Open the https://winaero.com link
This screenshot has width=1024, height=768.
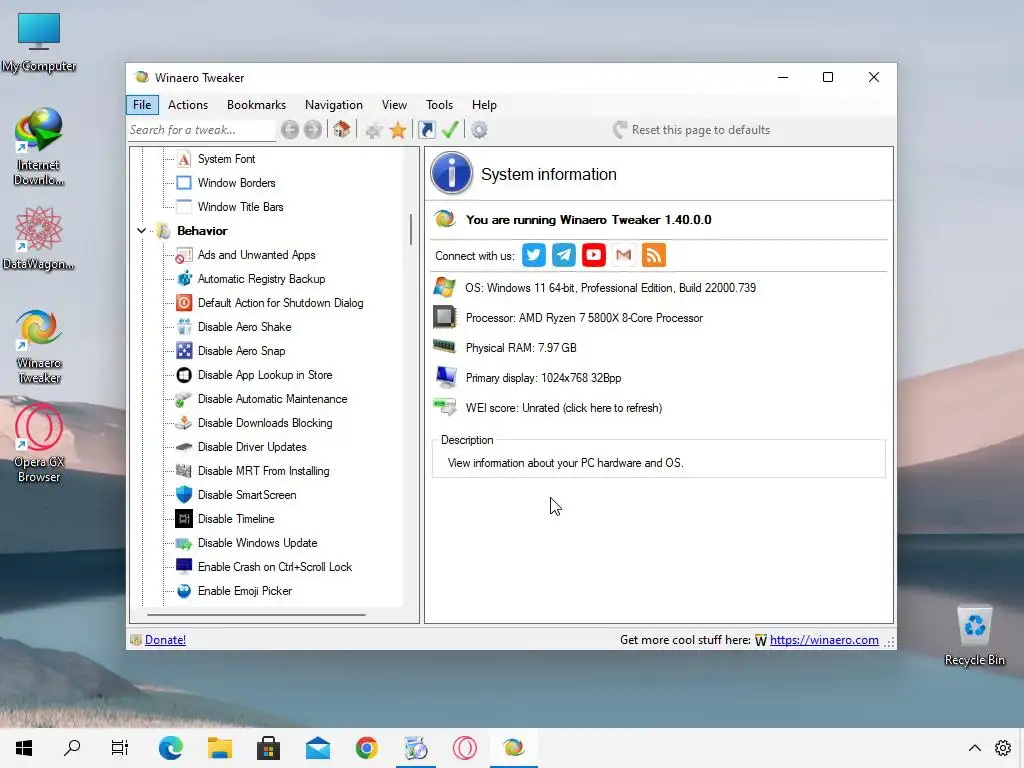pyautogui.click(x=824, y=640)
